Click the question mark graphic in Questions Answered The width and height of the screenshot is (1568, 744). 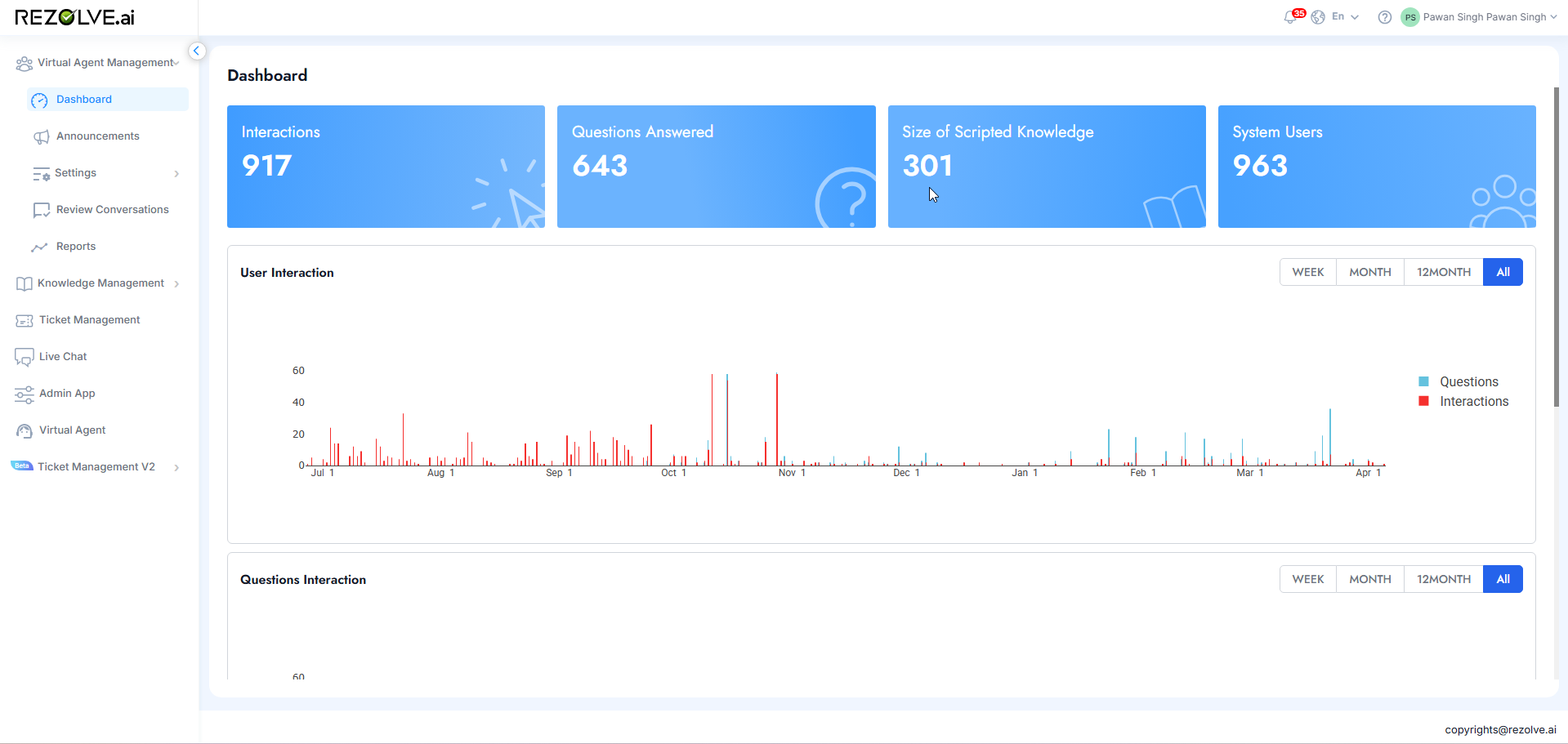(846, 198)
